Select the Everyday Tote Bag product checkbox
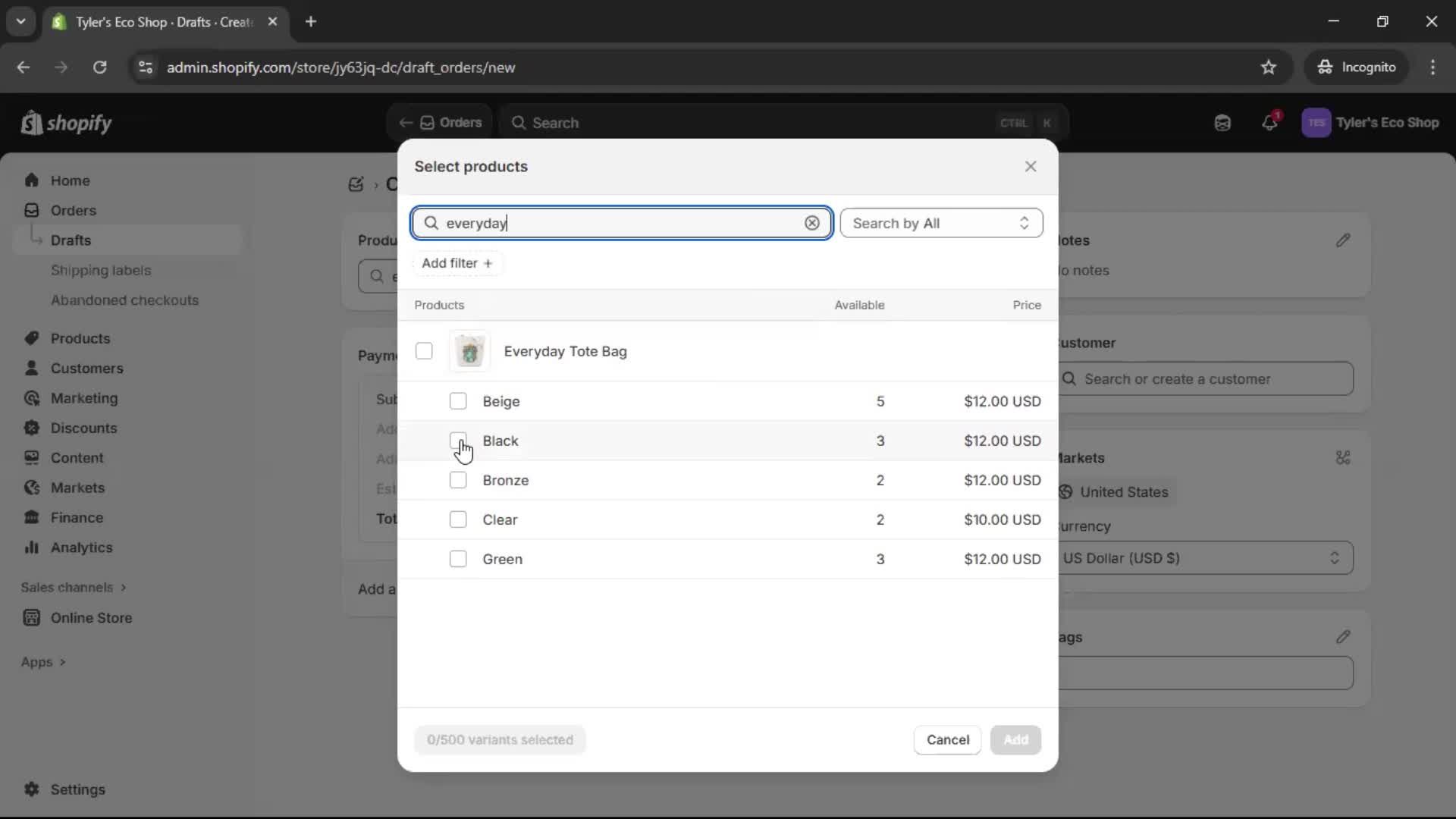 coord(424,351)
